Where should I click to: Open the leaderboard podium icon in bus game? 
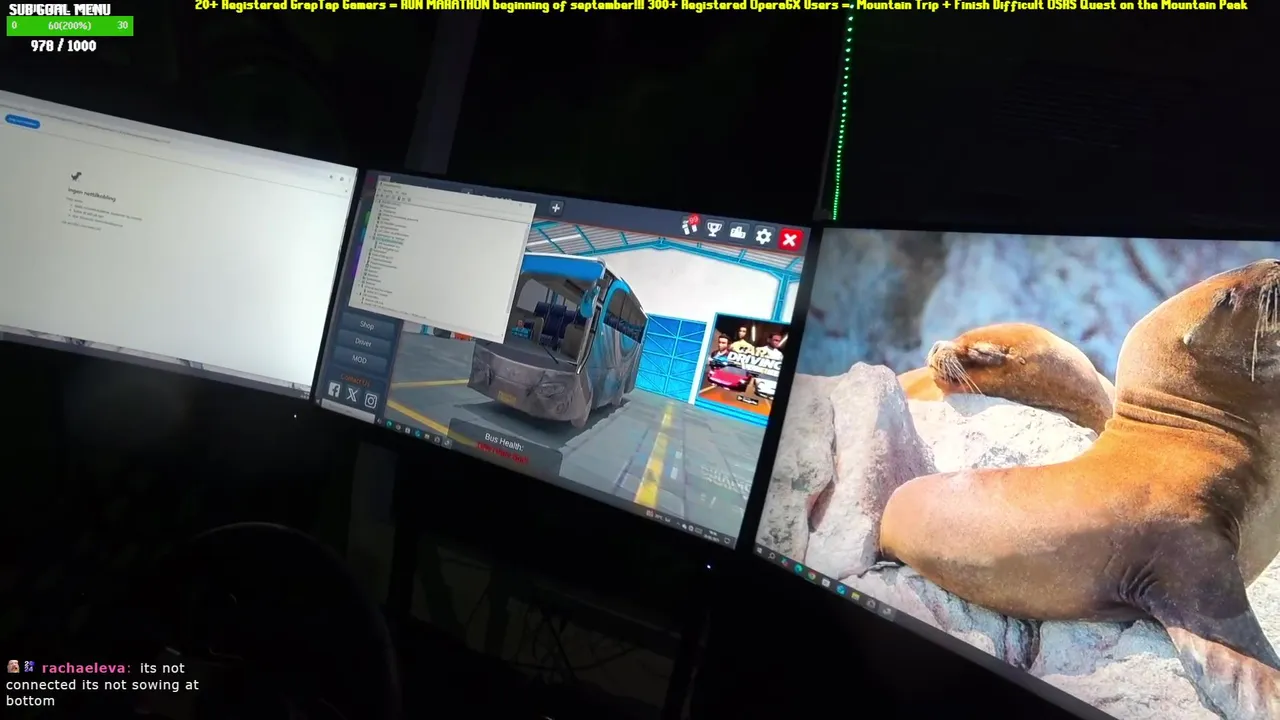coord(738,233)
